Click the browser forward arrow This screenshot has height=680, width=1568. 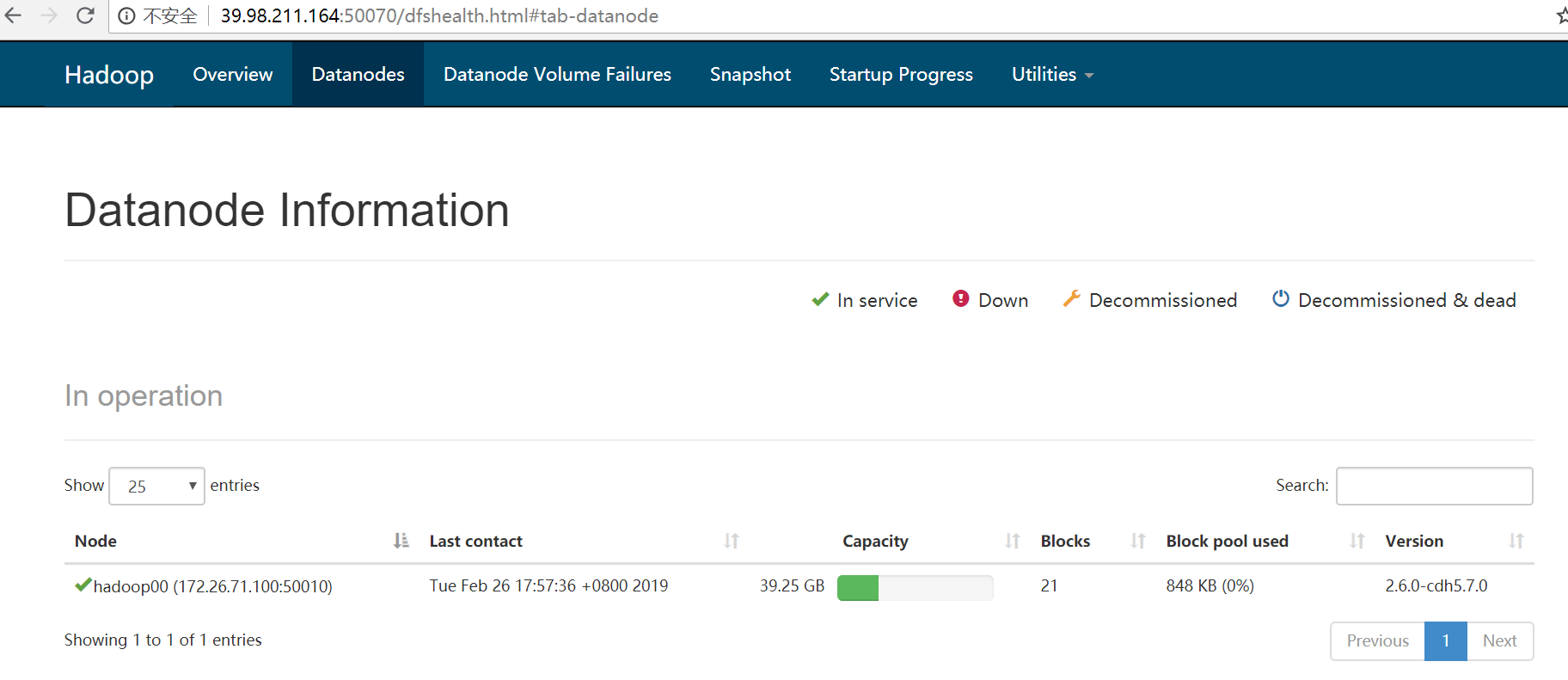(49, 15)
